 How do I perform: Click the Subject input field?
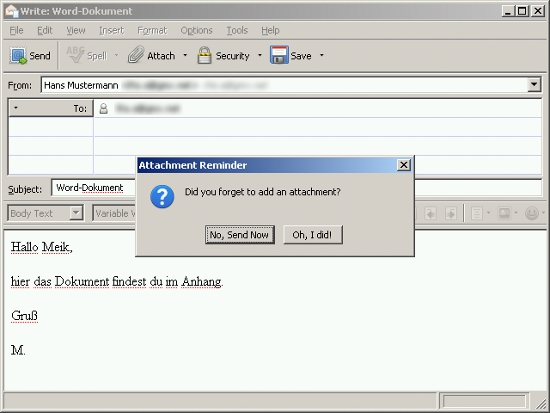coord(296,188)
